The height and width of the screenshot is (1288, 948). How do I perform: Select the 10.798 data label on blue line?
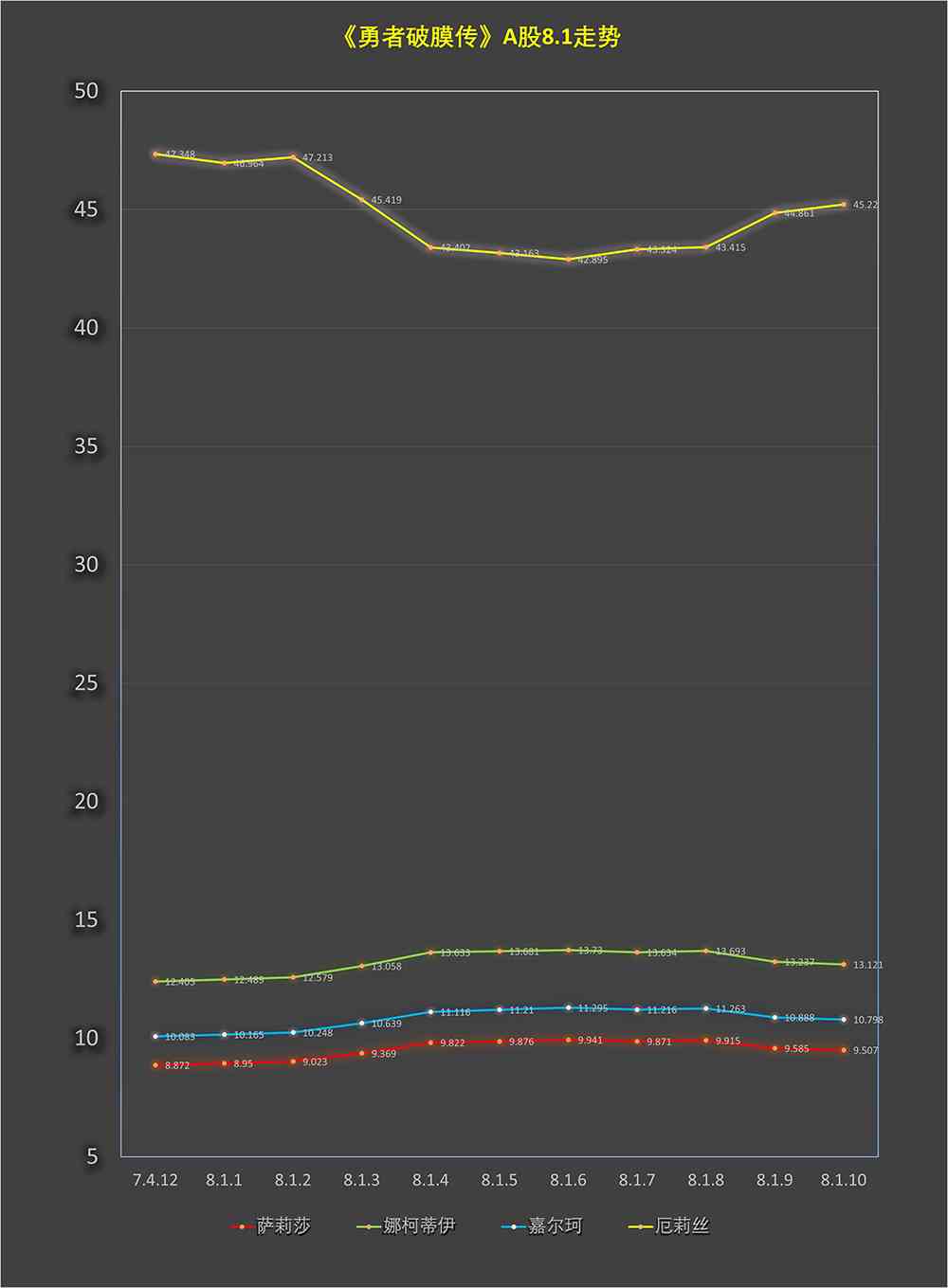pyautogui.click(x=867, y=1020)
